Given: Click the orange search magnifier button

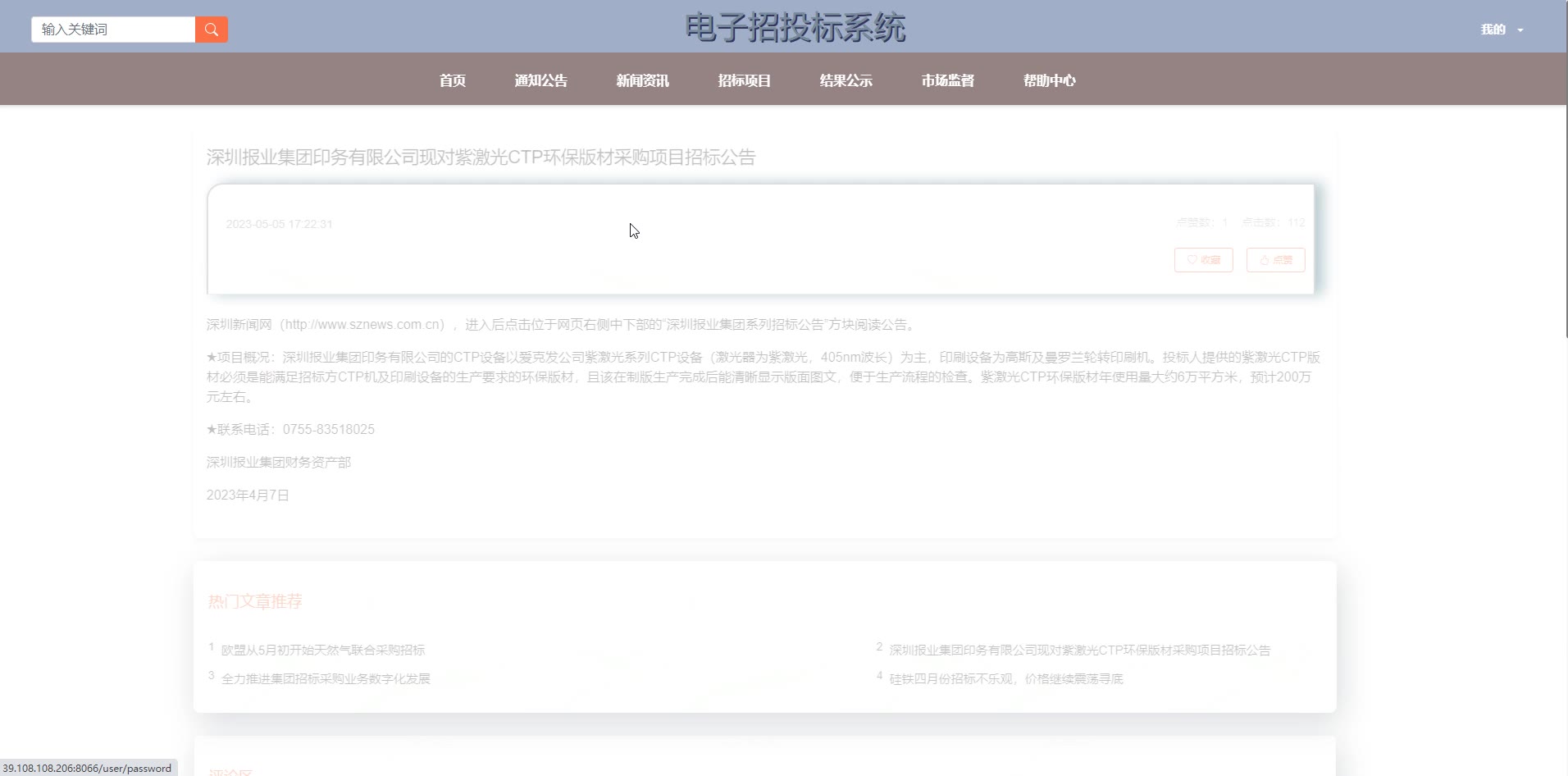Looking at the screenshot, I should 212,30.
